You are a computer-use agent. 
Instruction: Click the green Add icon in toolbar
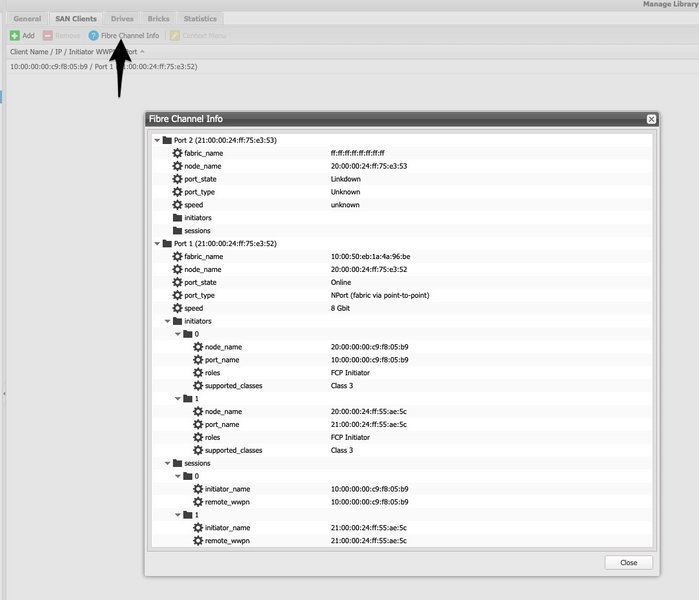coord(14,35)
